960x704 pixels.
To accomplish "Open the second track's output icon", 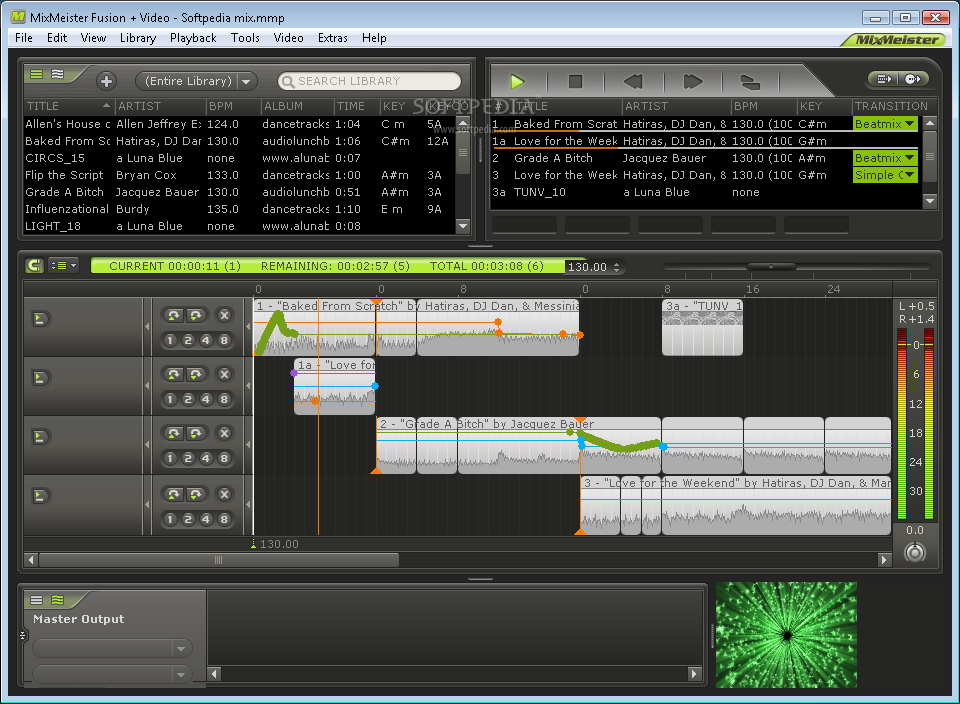I will (40, 378).
